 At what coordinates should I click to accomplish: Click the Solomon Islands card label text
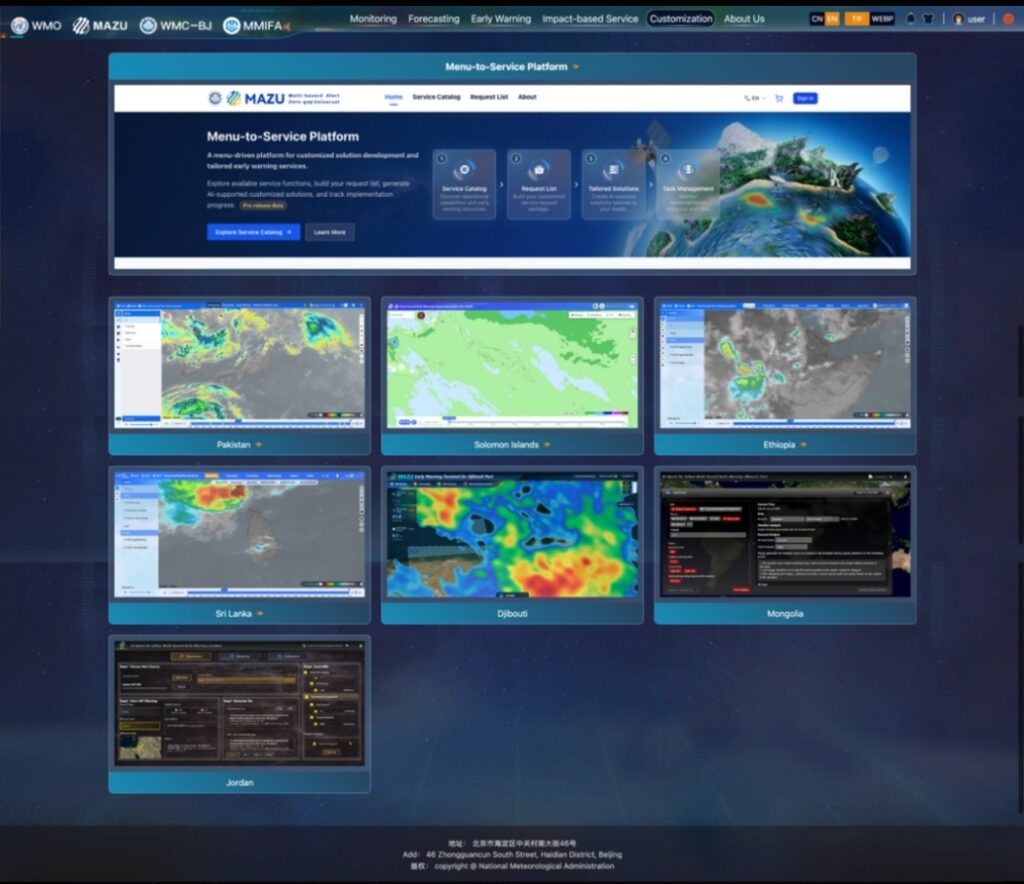[x=506, y=445]
